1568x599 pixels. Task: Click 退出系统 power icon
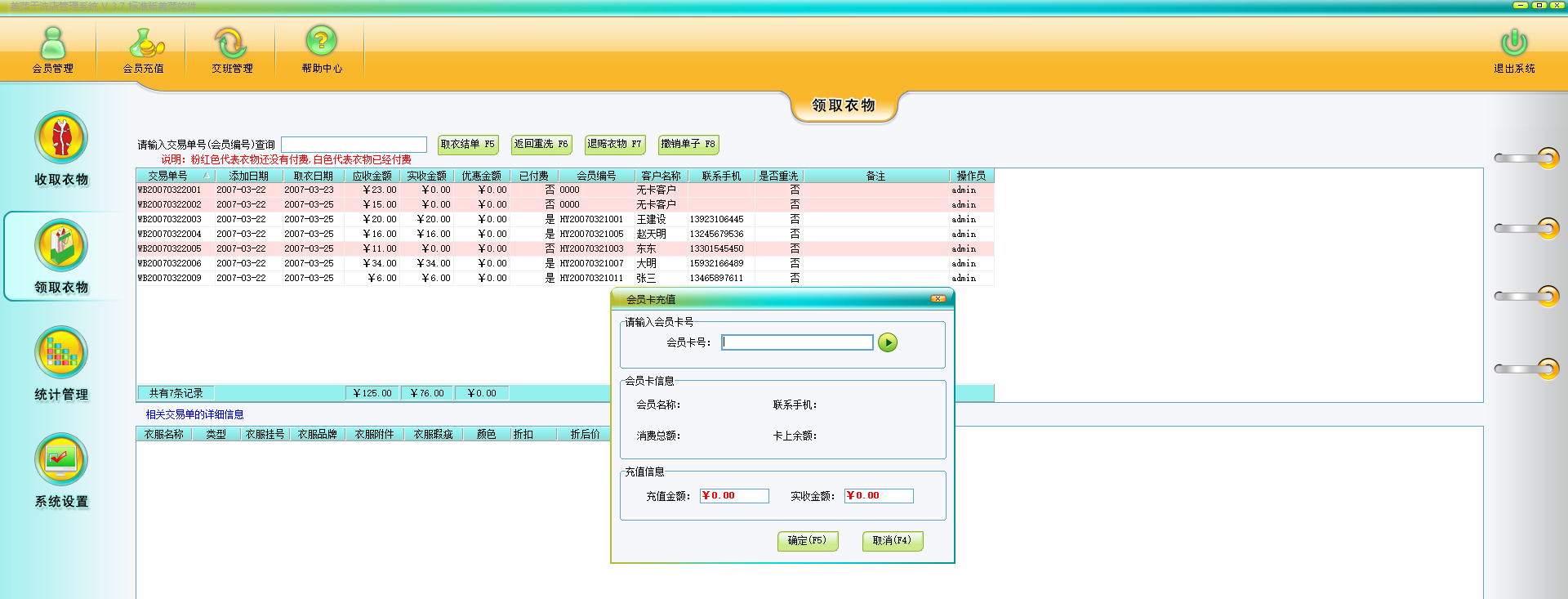pyautogui.click(x=1514, y=50)
